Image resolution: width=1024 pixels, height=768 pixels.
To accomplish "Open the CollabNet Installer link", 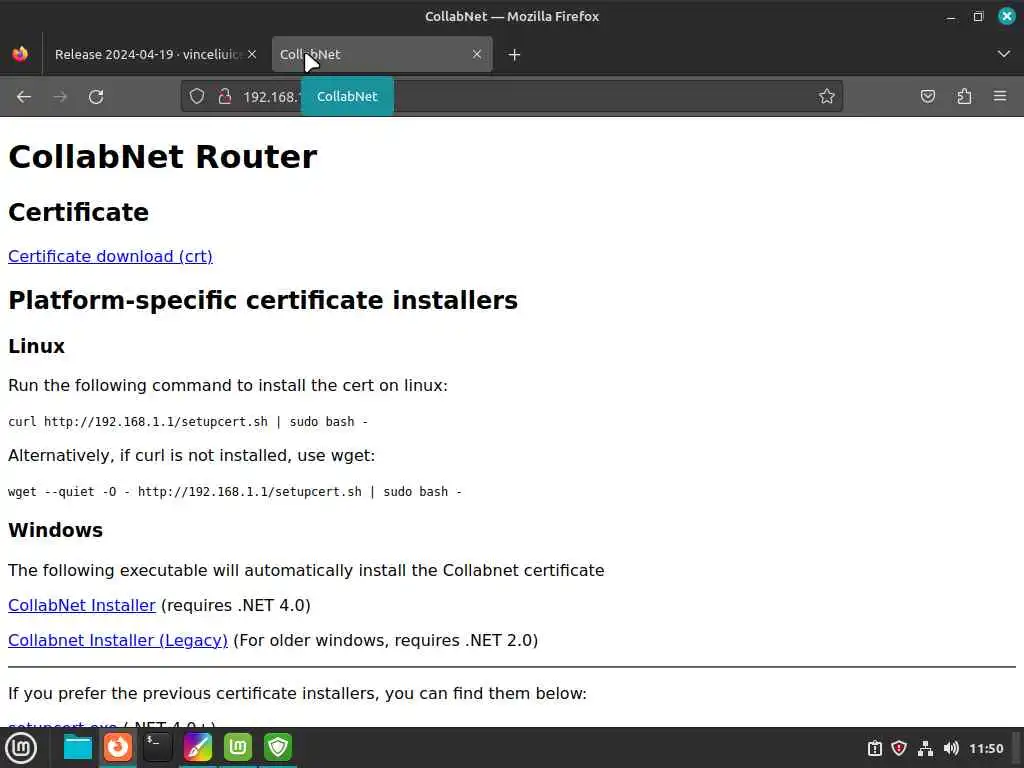I will (82, 605).
